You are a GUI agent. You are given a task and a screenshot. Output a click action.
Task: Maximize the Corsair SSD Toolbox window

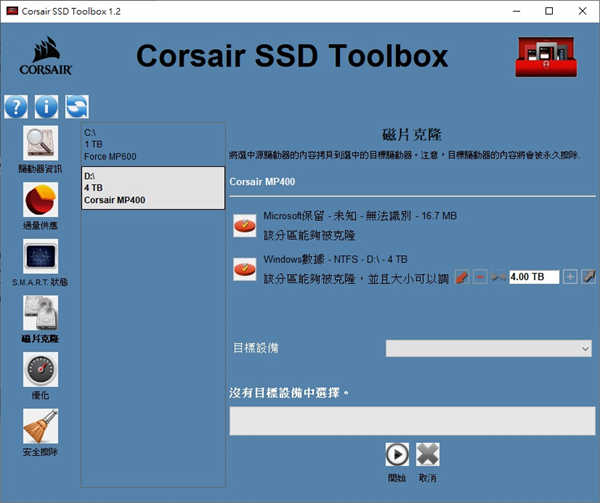point(549,11)
